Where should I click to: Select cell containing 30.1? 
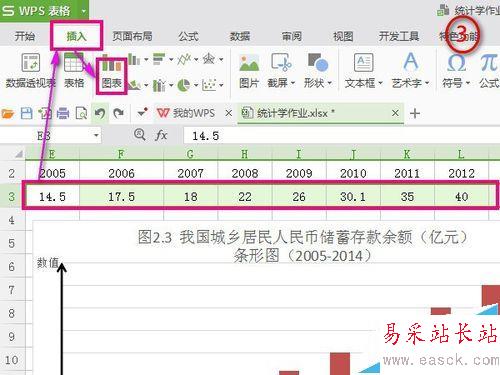pyautogui.click(x=353, y=197)
